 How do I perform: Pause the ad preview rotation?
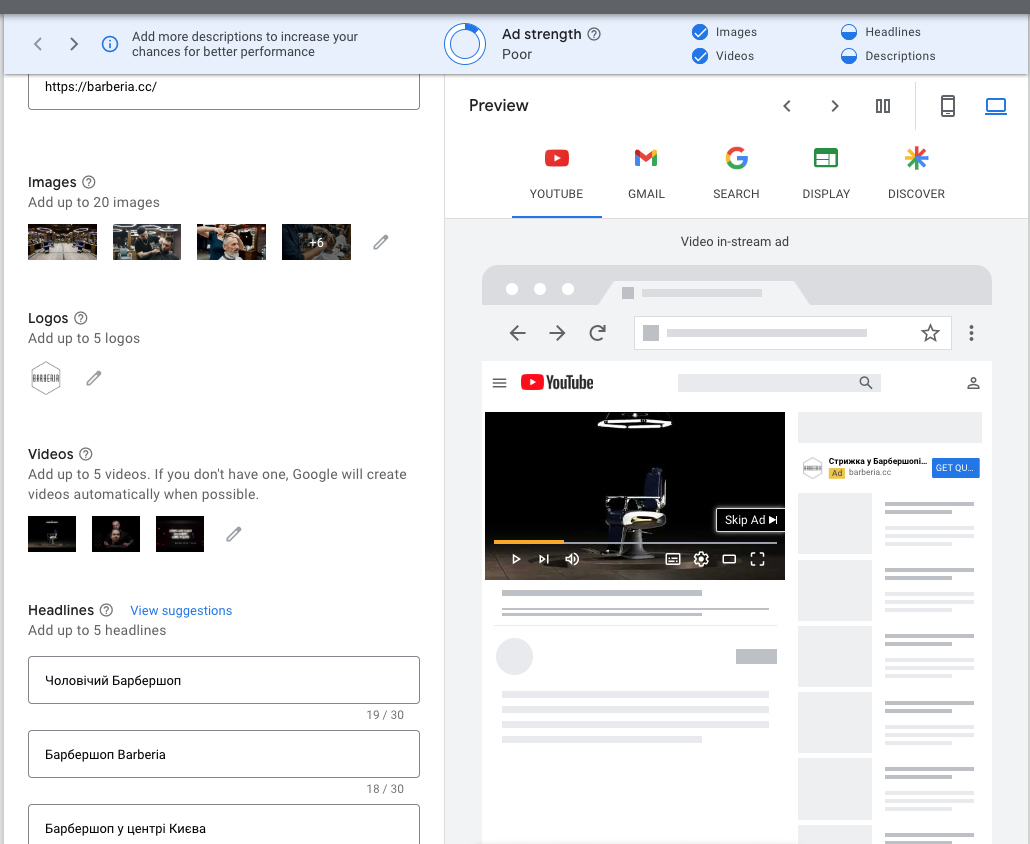(x=883, y=106)
